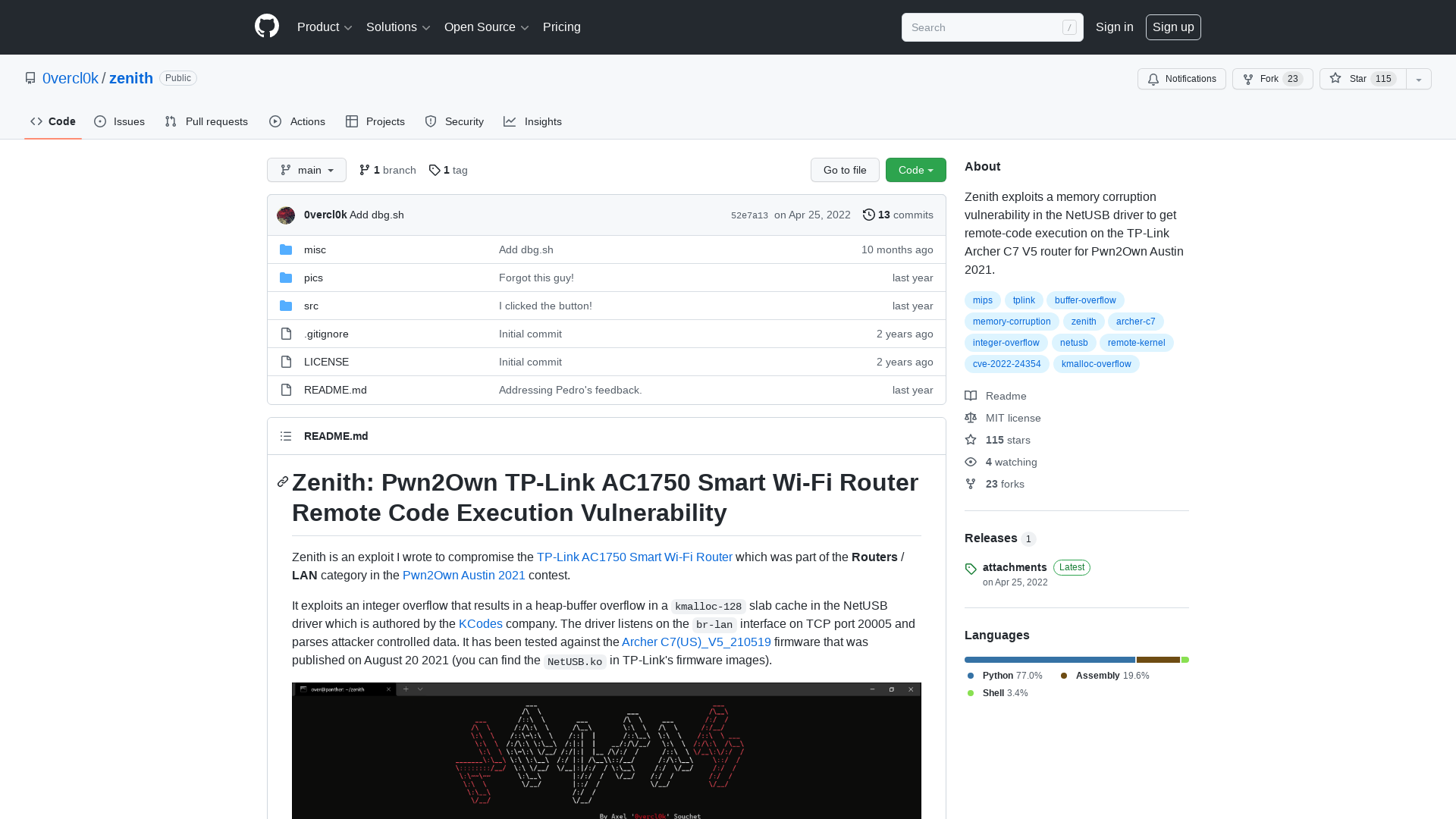Click the Sign up button
Screen dimensions: 1456x819
1173,27
